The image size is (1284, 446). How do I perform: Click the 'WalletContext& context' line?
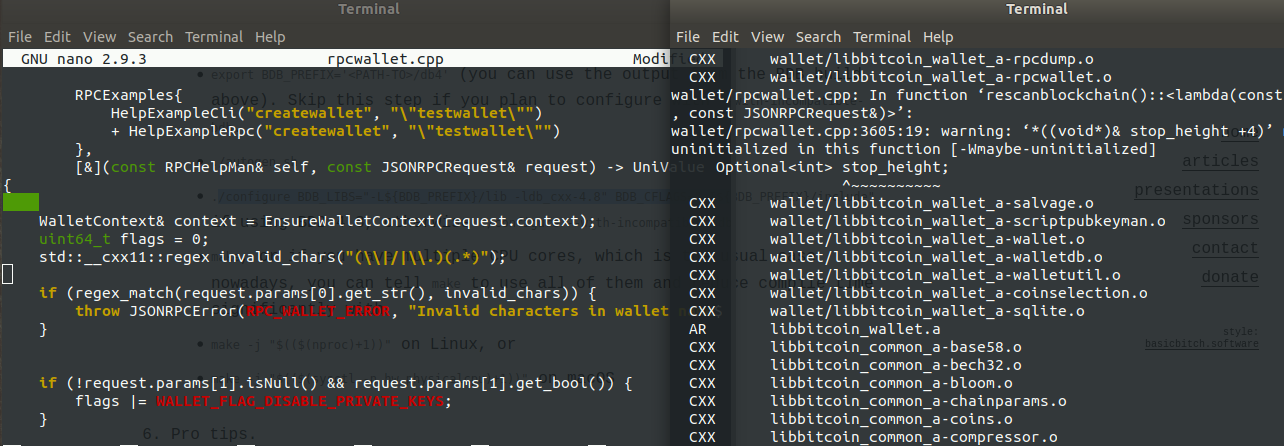click(x=317, y=221)
